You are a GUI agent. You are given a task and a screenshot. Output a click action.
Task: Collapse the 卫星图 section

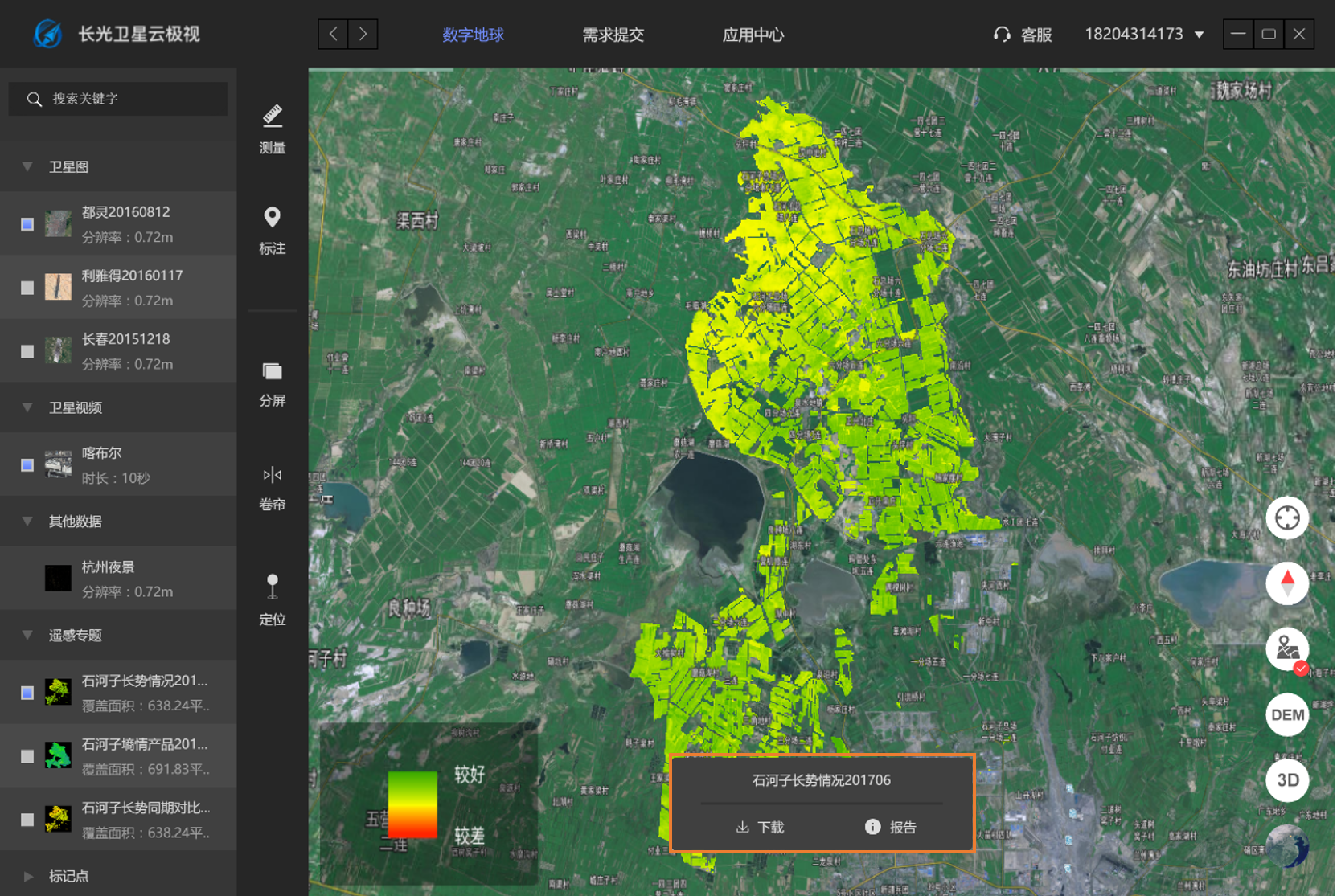pyautogui.click(x=27, y=167)
